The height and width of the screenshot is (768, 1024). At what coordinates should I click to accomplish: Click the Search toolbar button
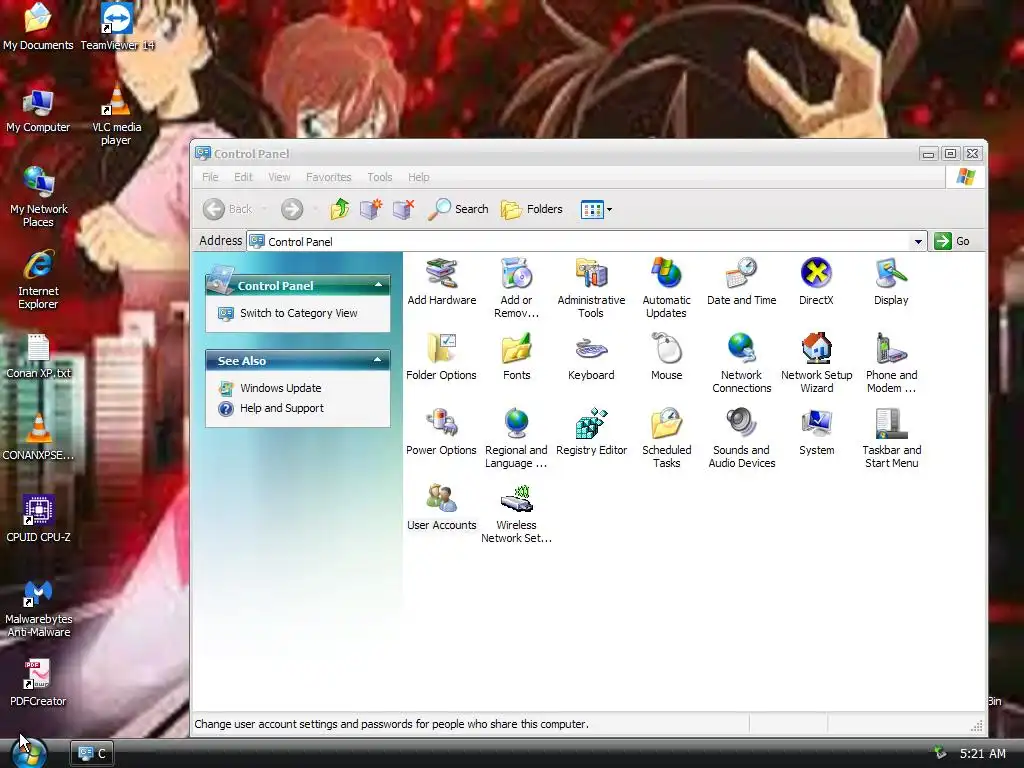click(x=458, y=209)
